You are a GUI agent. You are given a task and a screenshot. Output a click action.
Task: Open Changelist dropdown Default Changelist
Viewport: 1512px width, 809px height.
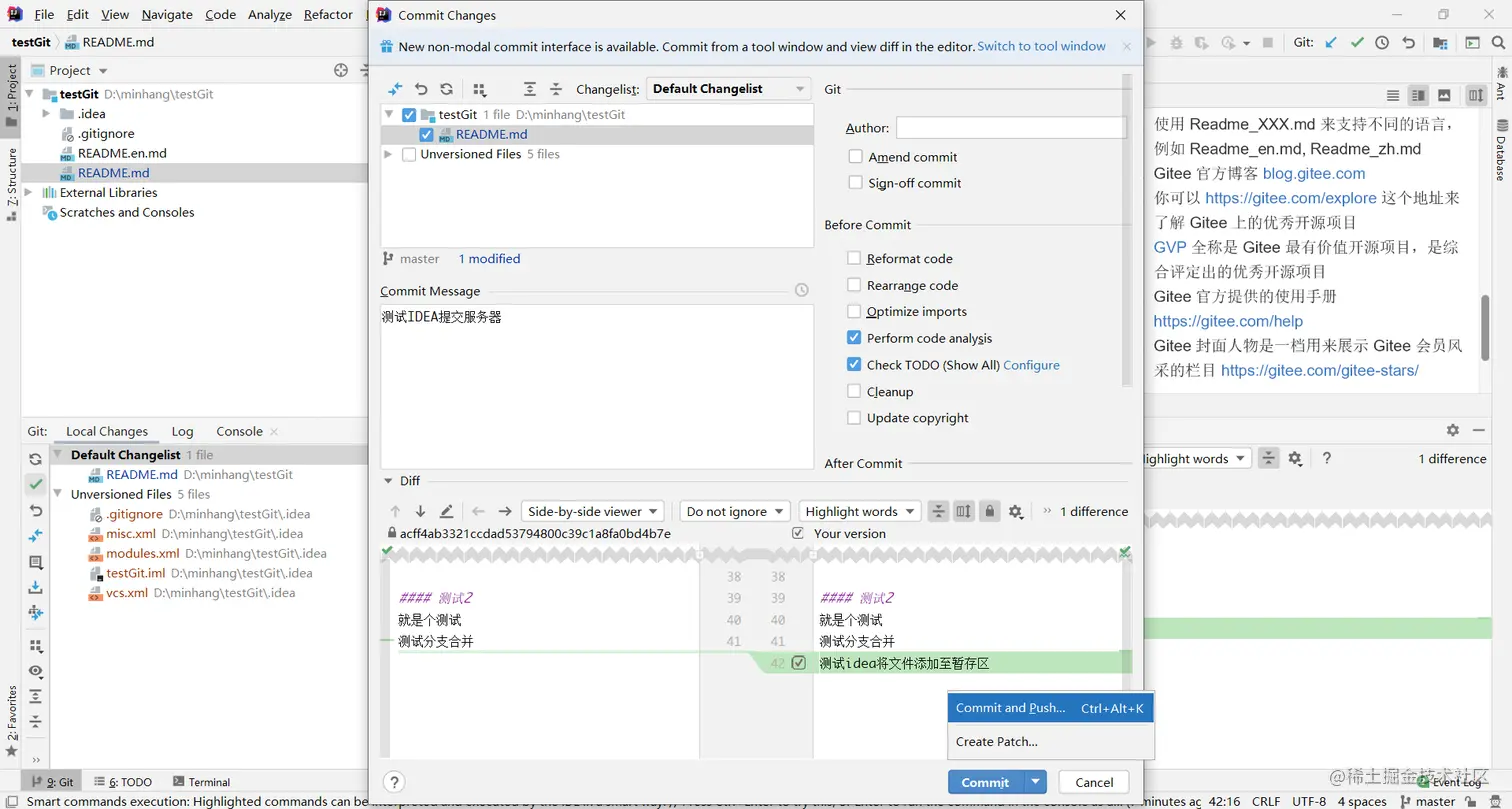point(729,89)
